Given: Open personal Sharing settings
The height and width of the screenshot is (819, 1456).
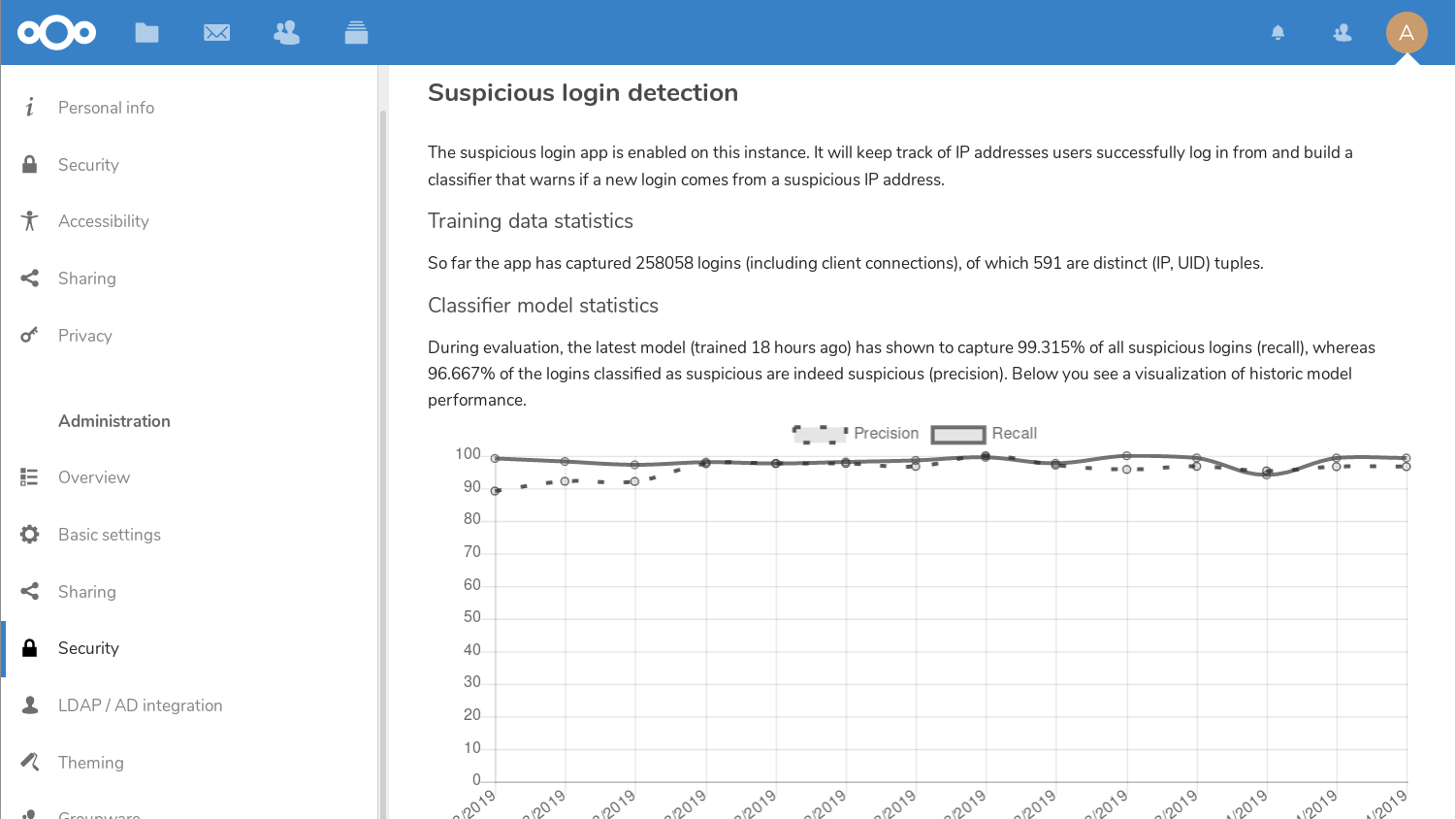Looking at the screenshot, I should (x=86, y=278).
